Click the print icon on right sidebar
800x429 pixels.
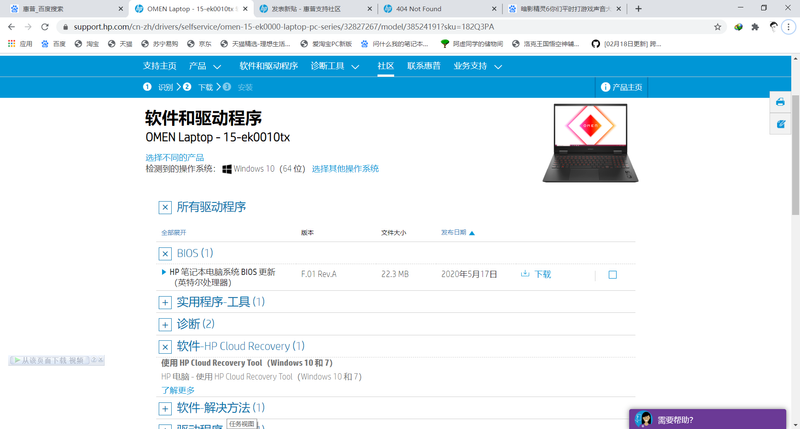[x=780, y=102]
